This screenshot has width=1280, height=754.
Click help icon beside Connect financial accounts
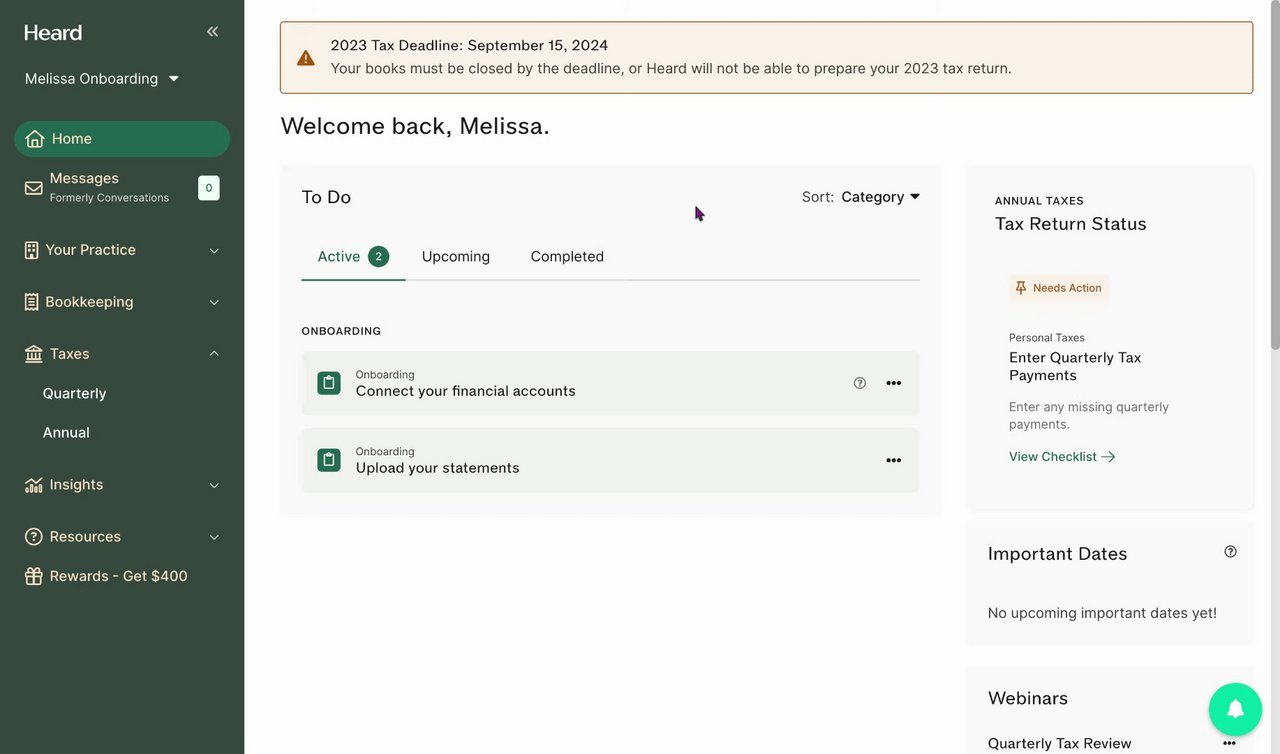860,383
